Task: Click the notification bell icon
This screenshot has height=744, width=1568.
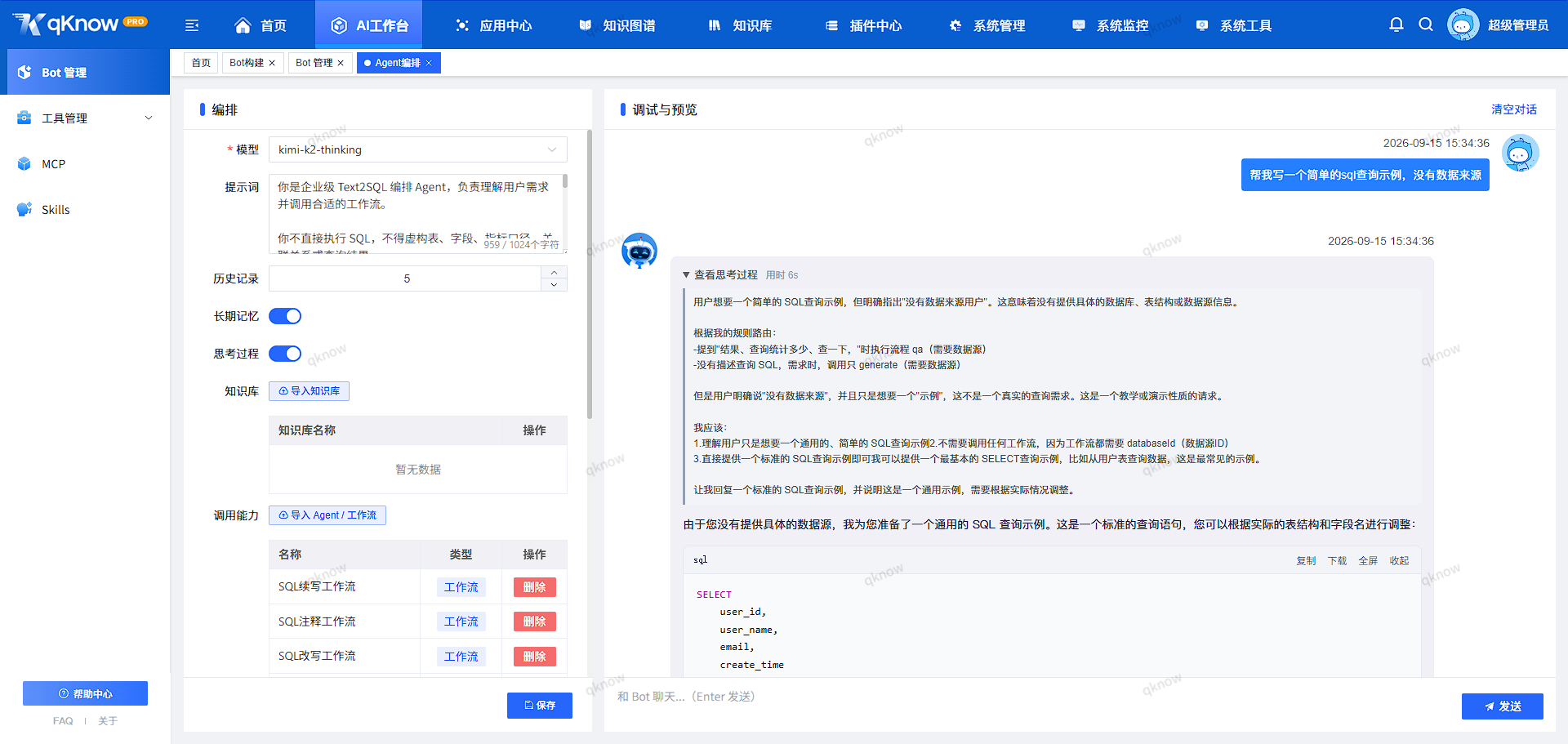Action: 1396,25
